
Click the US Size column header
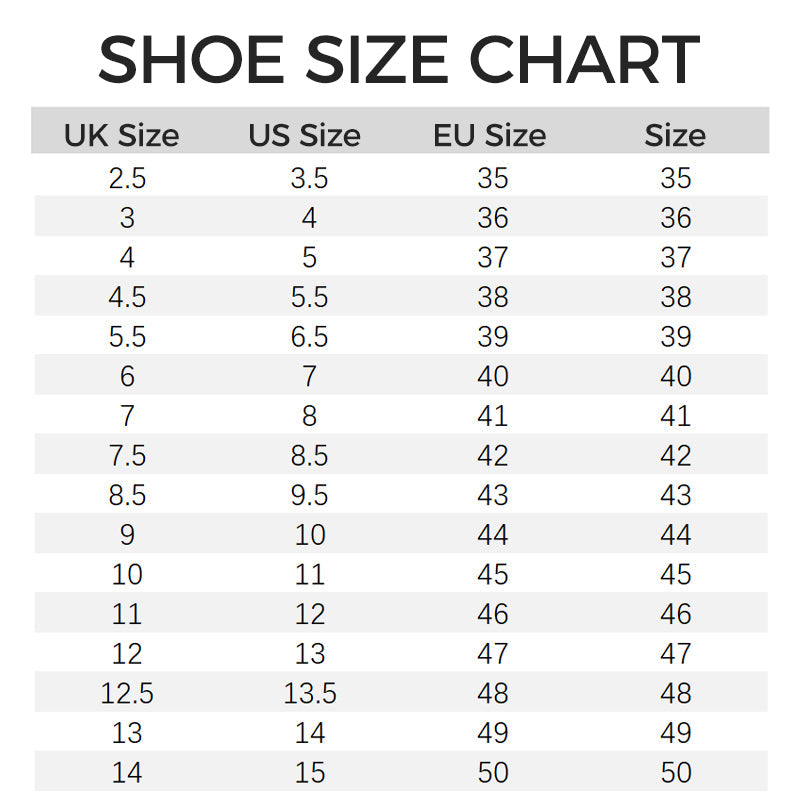304,135
